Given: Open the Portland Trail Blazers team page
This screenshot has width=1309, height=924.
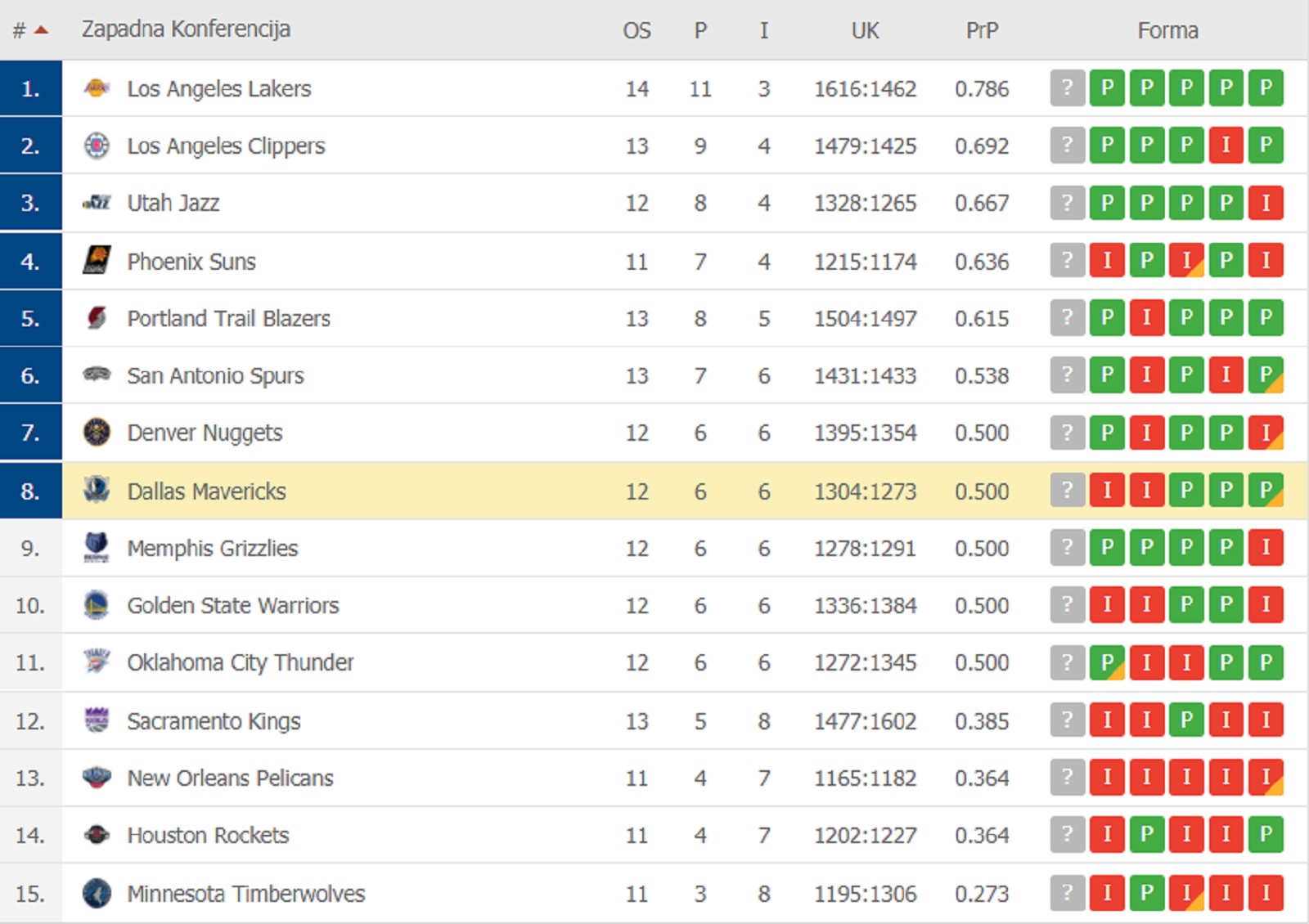Looking at the screenshot, I should [228, 318].
